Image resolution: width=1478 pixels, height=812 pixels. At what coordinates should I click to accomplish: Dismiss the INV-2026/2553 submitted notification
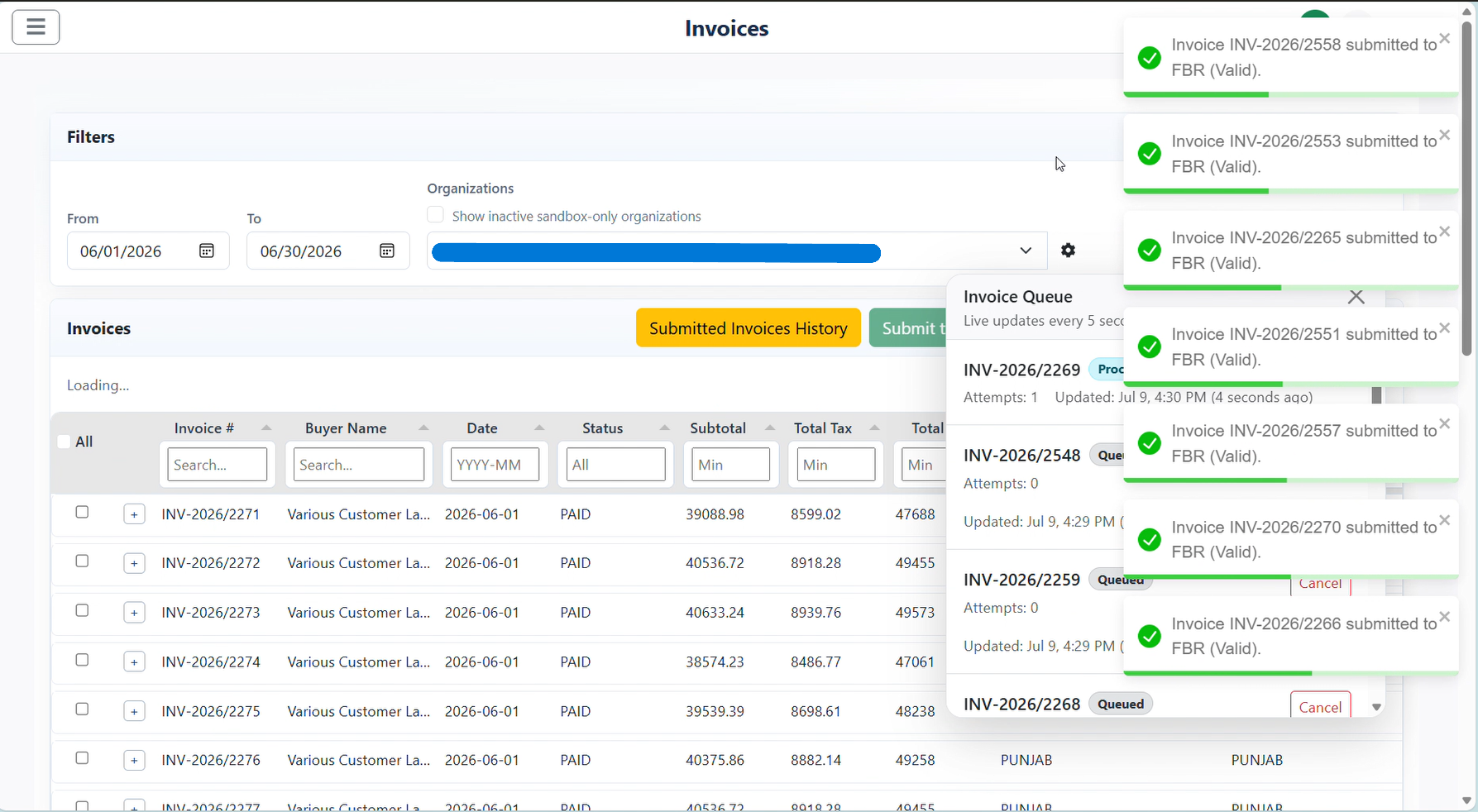click(1444, 135)
